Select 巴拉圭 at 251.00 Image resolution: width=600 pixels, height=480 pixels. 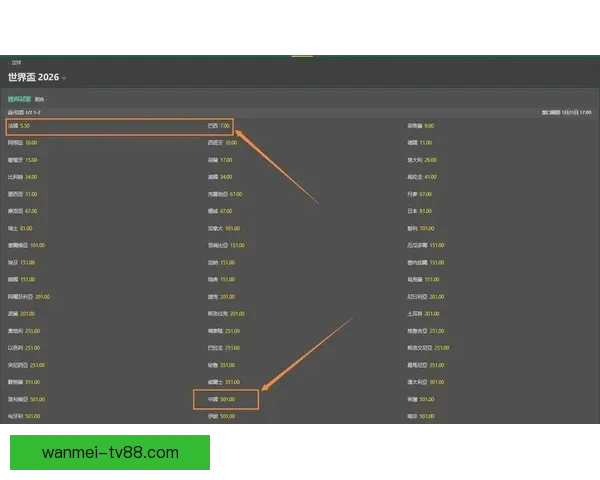pyautogui.click(x=224, y=348)
